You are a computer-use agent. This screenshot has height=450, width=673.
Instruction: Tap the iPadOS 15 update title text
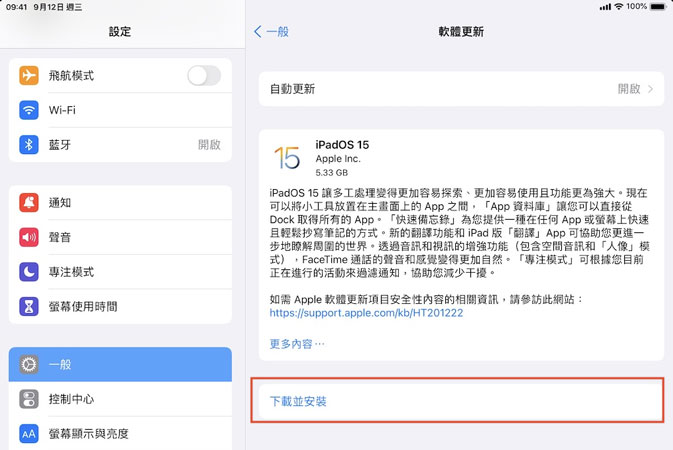pyautogui.click(x=342, y=145)
